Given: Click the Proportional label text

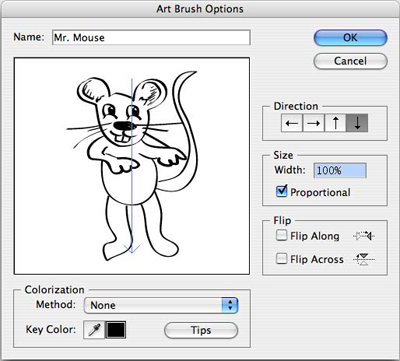Looking at the screenshot, I should pyautogui.click(x=320, y=192).
